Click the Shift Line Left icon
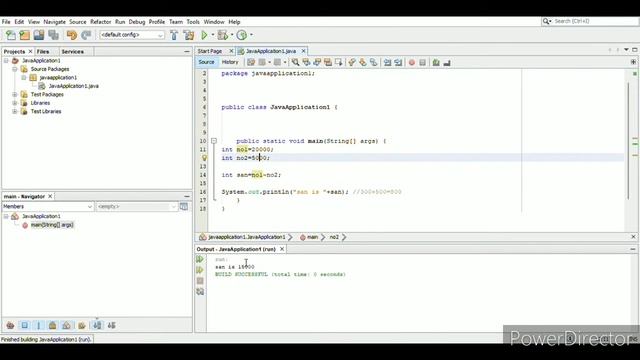Screen dimensions: 640x360 387,62
